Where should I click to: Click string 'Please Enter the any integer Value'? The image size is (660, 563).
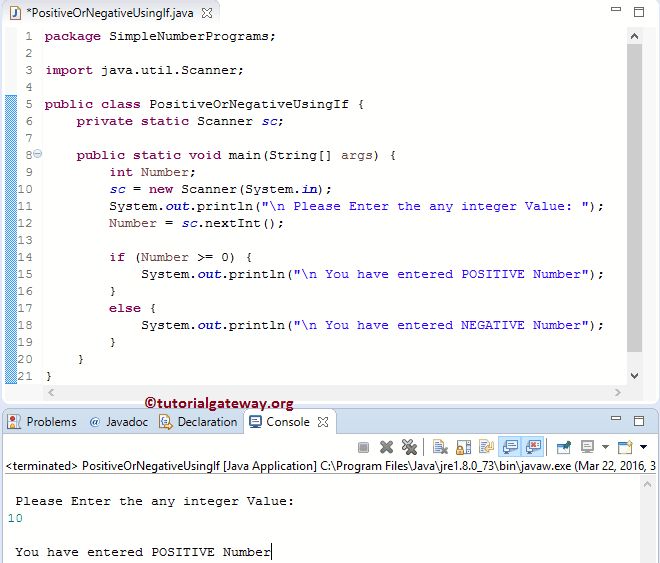pyautogui.click(x=432, y=206)
